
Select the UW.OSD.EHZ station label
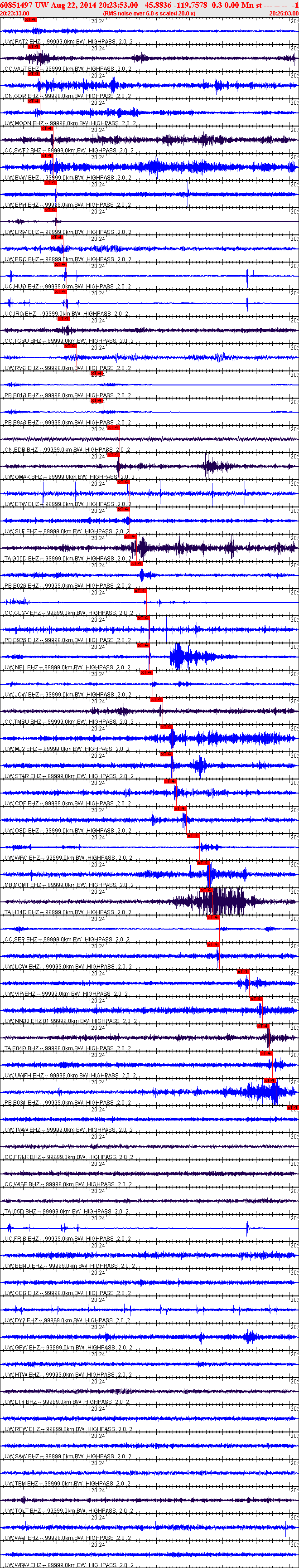click(68, 831)
